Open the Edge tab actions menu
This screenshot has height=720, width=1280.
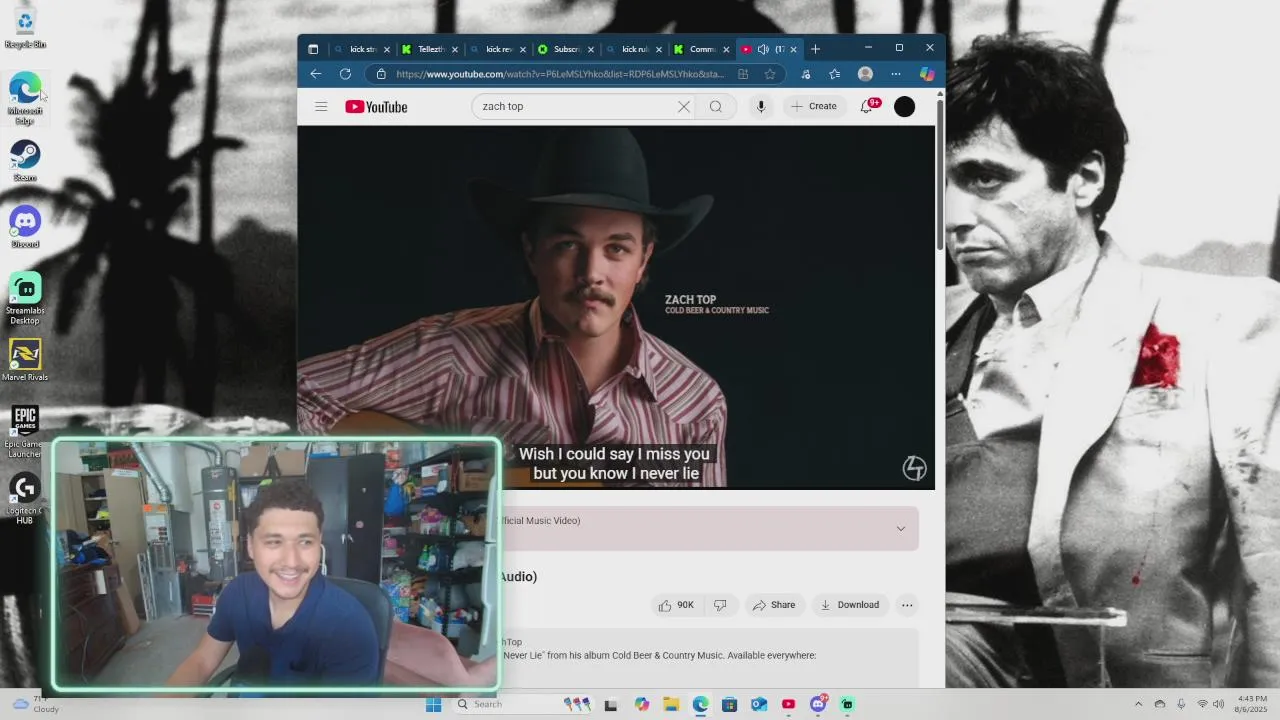pyautogui.click(x=313, y=49)
